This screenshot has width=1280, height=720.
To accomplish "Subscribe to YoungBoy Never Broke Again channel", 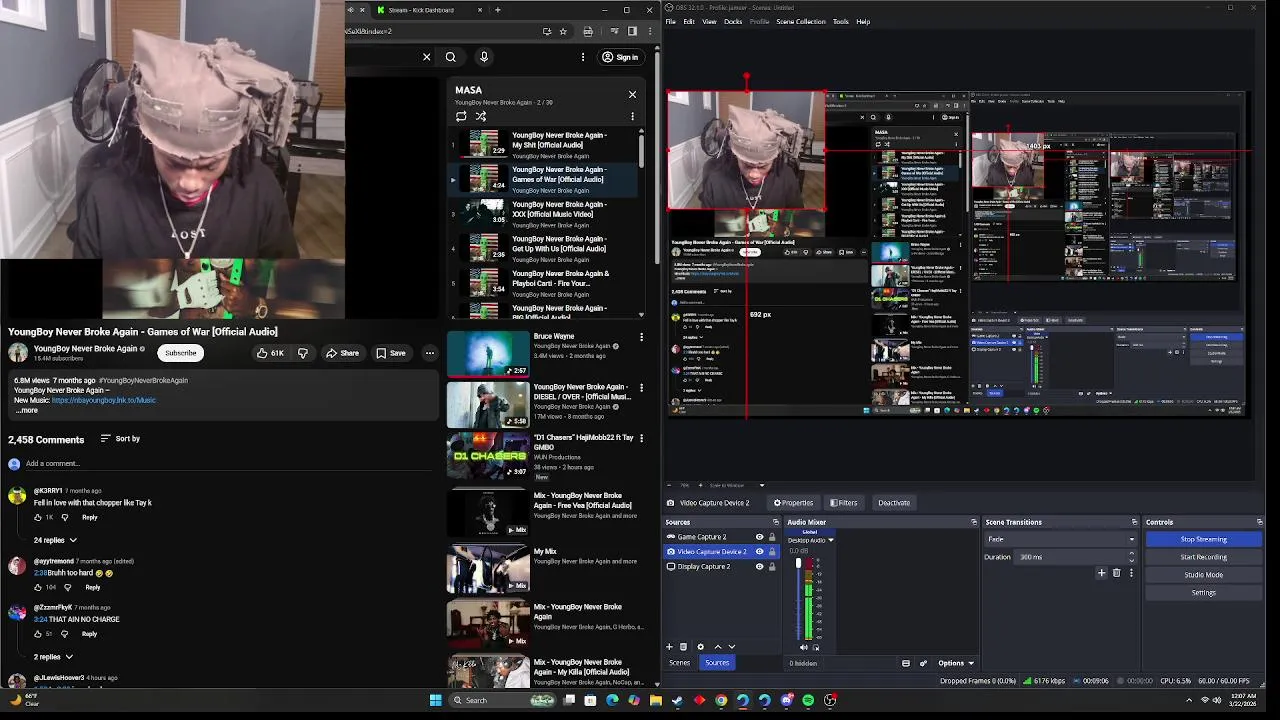I will click(x=181, y=353).
